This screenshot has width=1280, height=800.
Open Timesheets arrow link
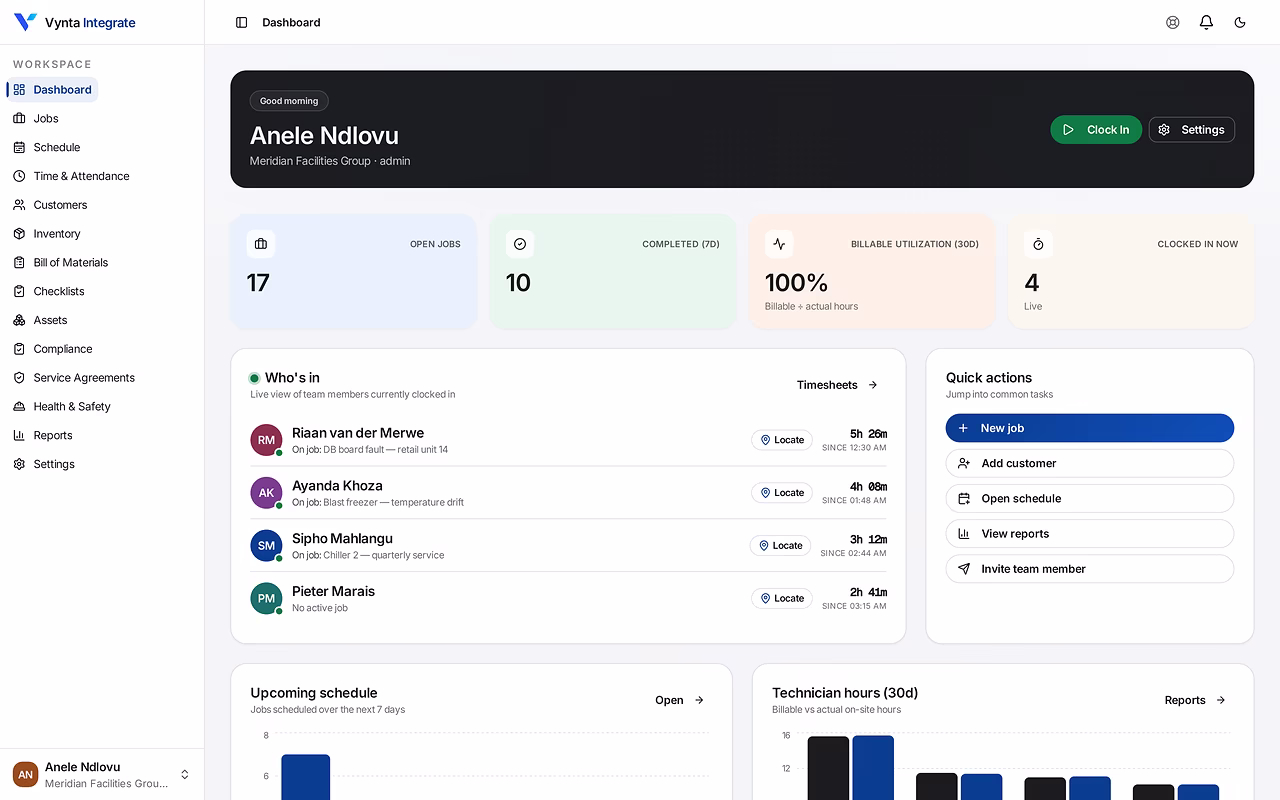(838, 385)
